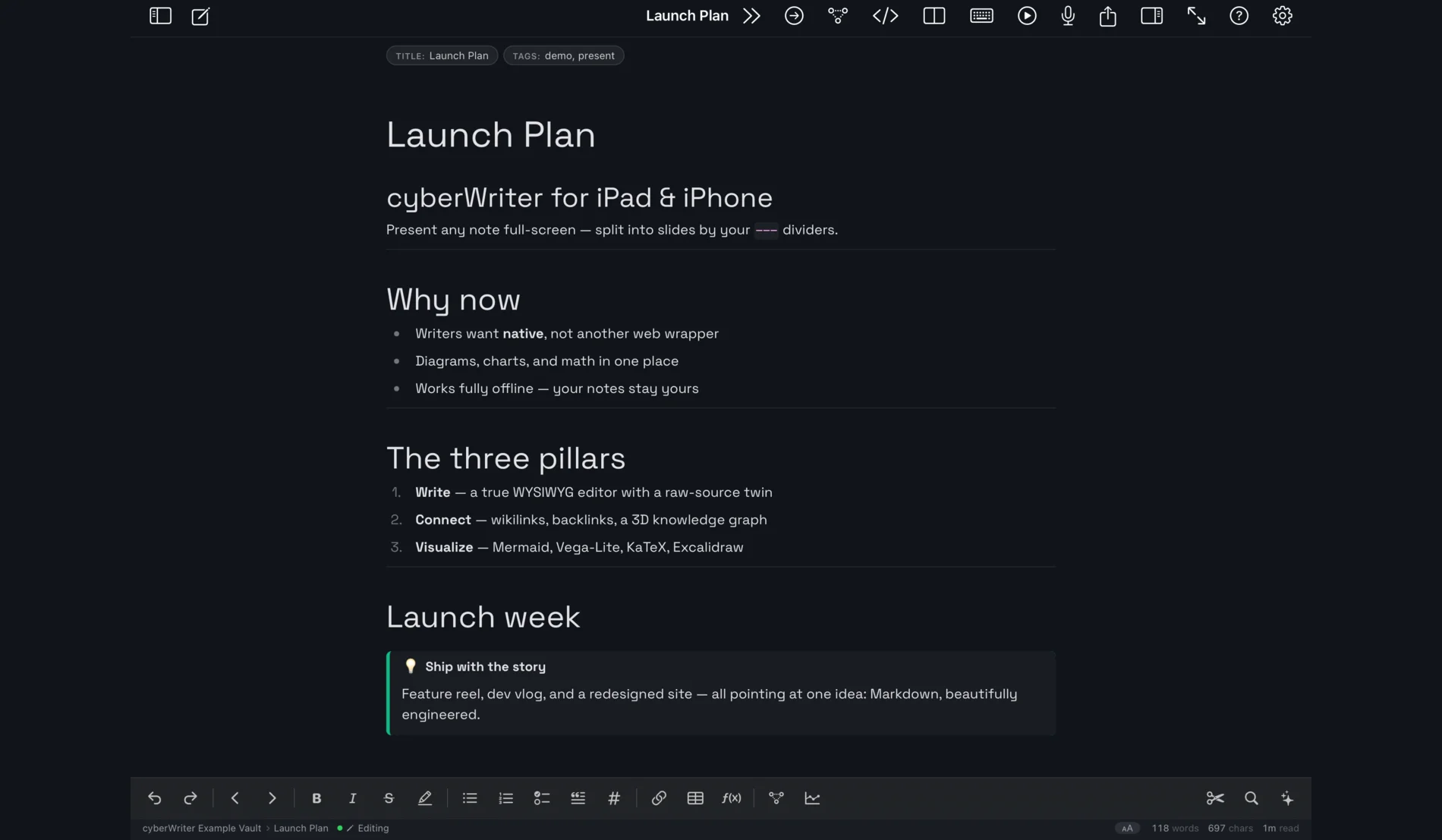Create a new note with compose icon
Image resolution: width=1442 pixels, height=840 pixels.
(200, 16)
